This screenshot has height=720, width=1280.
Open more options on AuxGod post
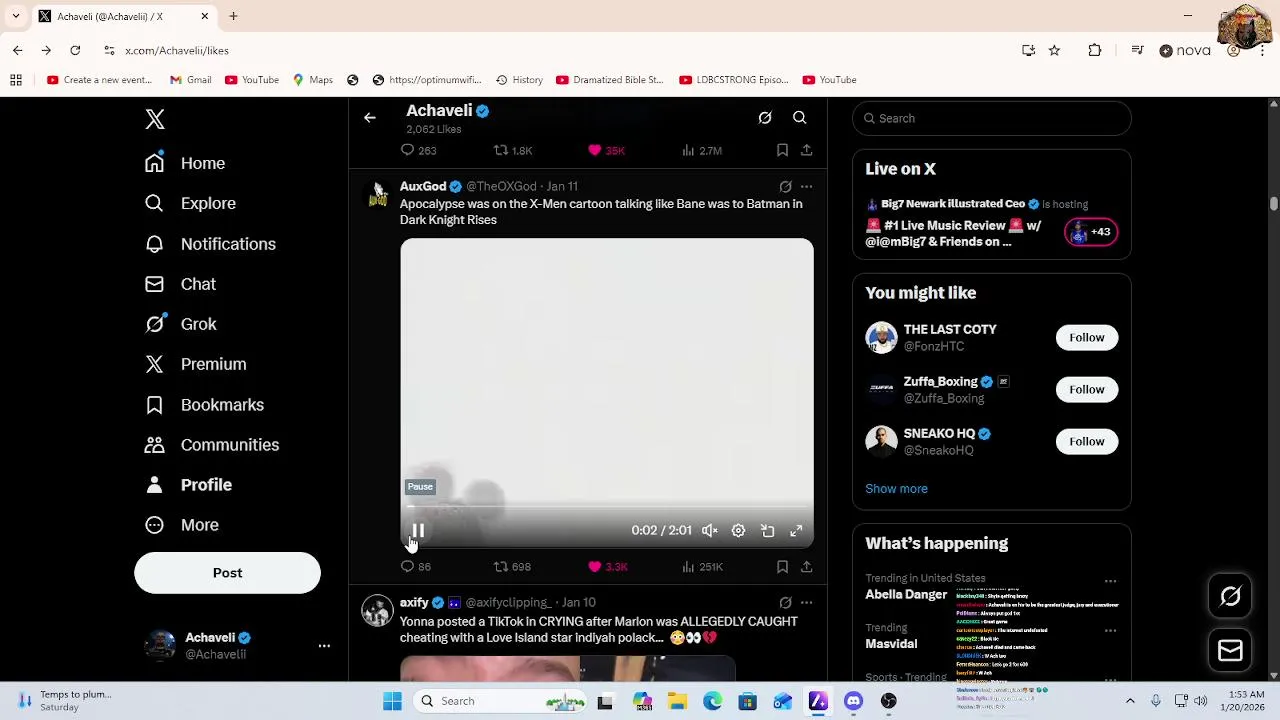pyautogui.click(x=806, y=186)
